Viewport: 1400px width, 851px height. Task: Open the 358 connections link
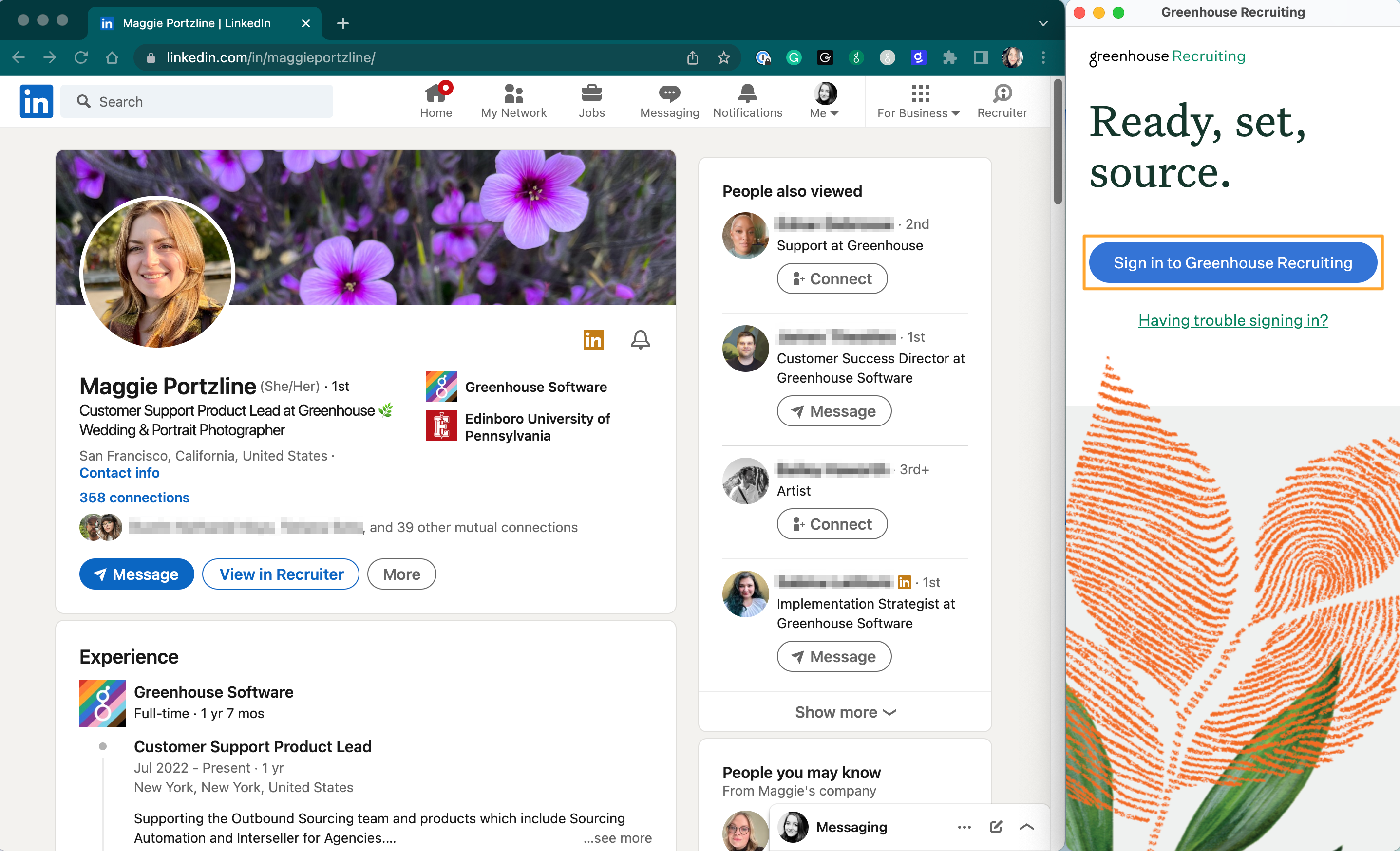coord(134,498)
